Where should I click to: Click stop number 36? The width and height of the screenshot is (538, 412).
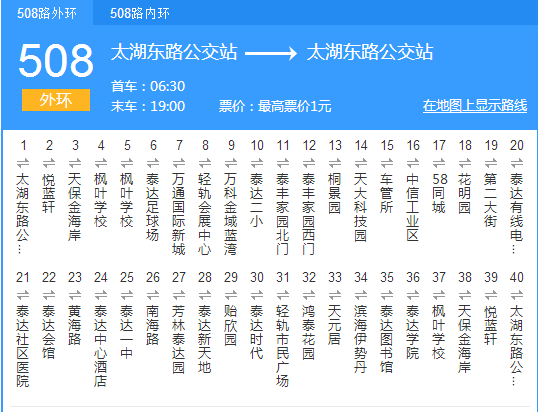pos(413,277)
